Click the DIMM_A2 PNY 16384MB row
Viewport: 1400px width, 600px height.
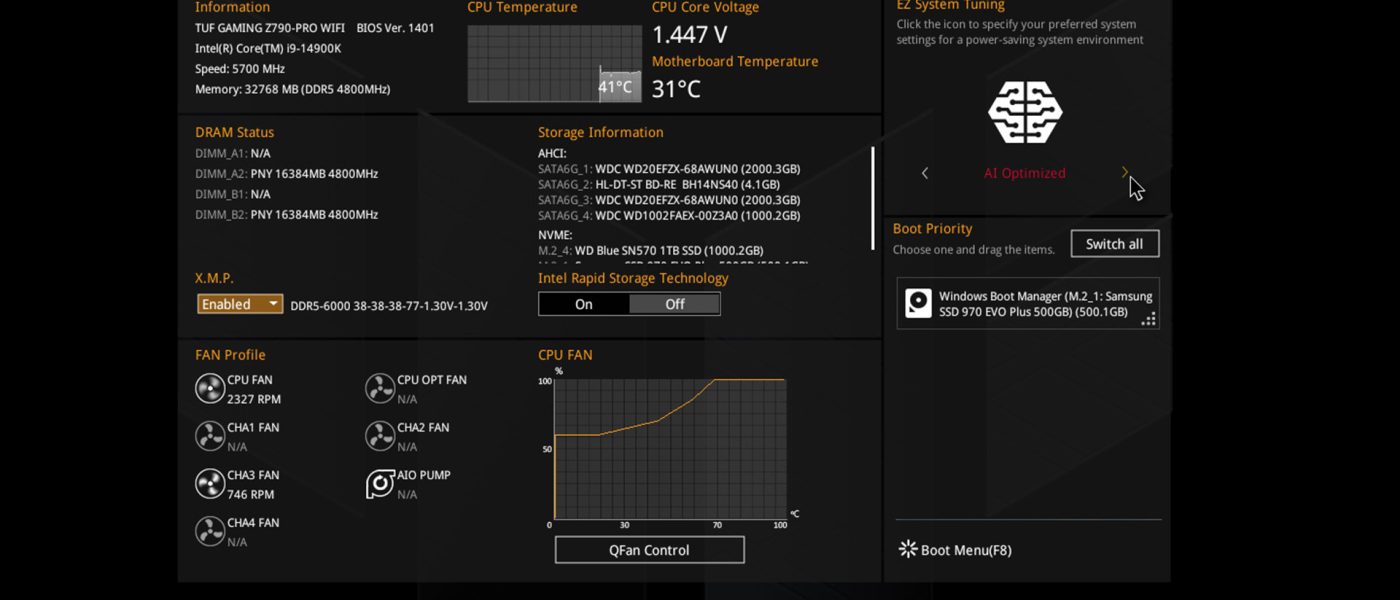(x=287, y=174)
